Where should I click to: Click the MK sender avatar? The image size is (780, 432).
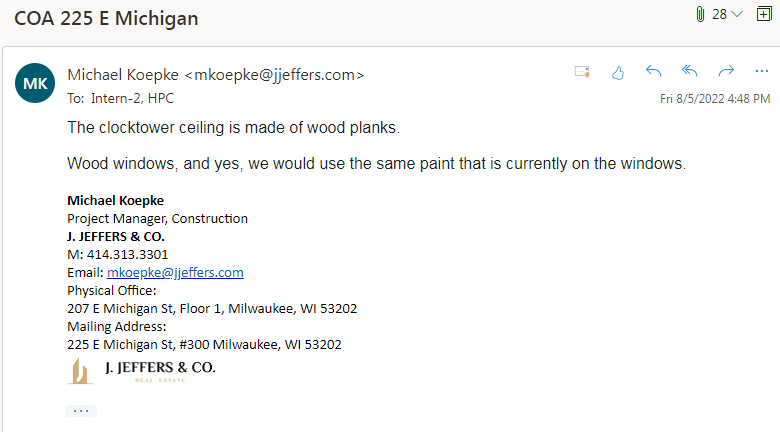[x=35, y=83]
